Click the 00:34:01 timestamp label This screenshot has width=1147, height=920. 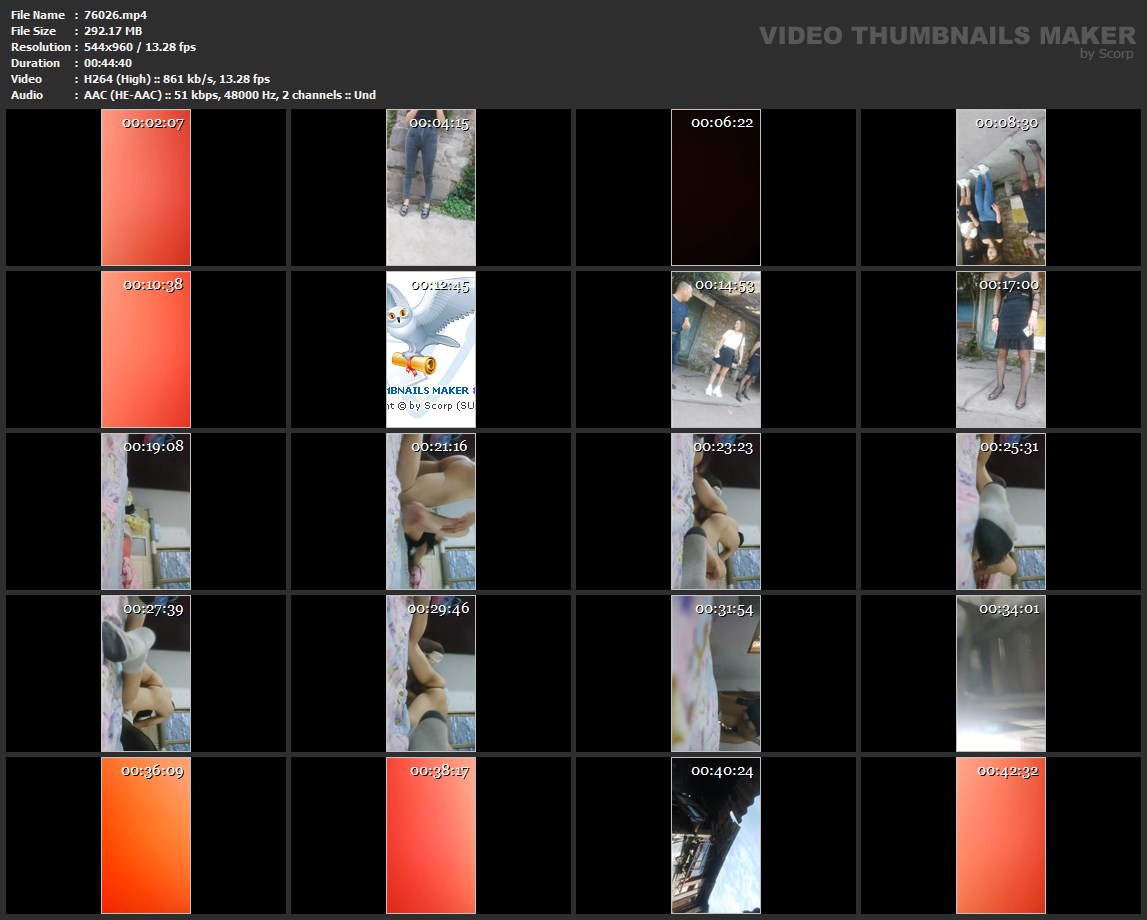(x=1008, y=608)
